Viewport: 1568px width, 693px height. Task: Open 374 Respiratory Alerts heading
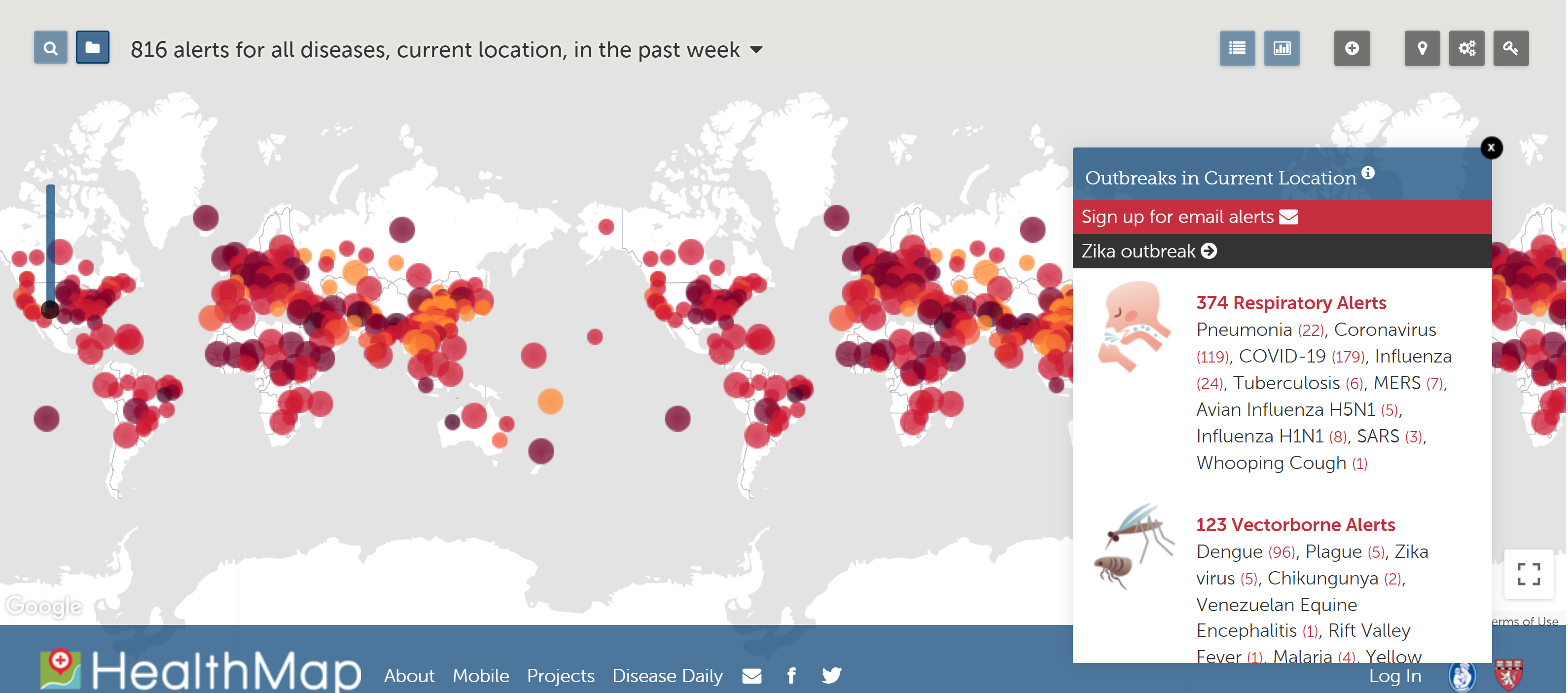(x=1290, y=303)
